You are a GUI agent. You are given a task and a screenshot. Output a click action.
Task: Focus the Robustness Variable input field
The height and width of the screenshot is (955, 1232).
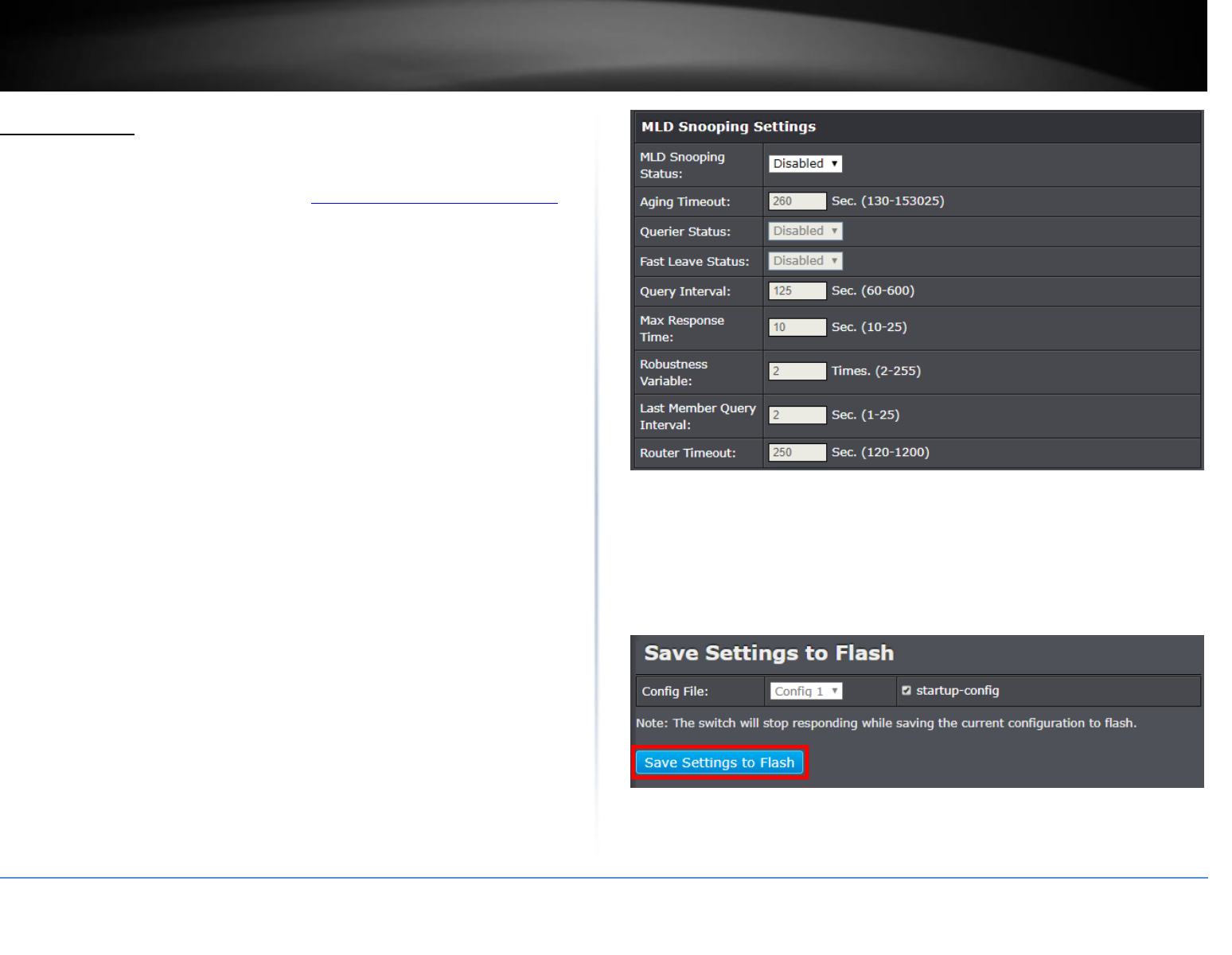797,371
